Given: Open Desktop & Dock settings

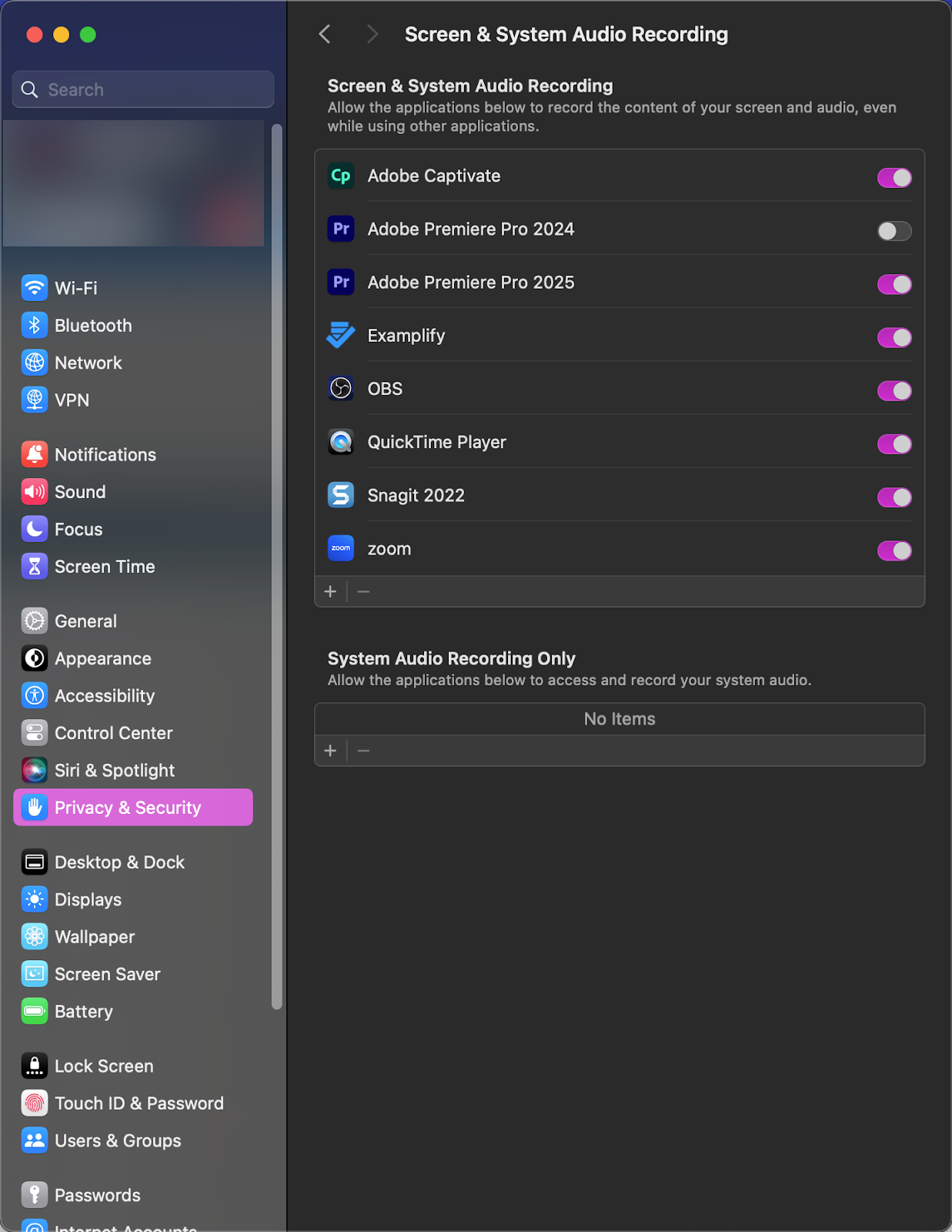Looking at the screenshot, I should (133, 862).
